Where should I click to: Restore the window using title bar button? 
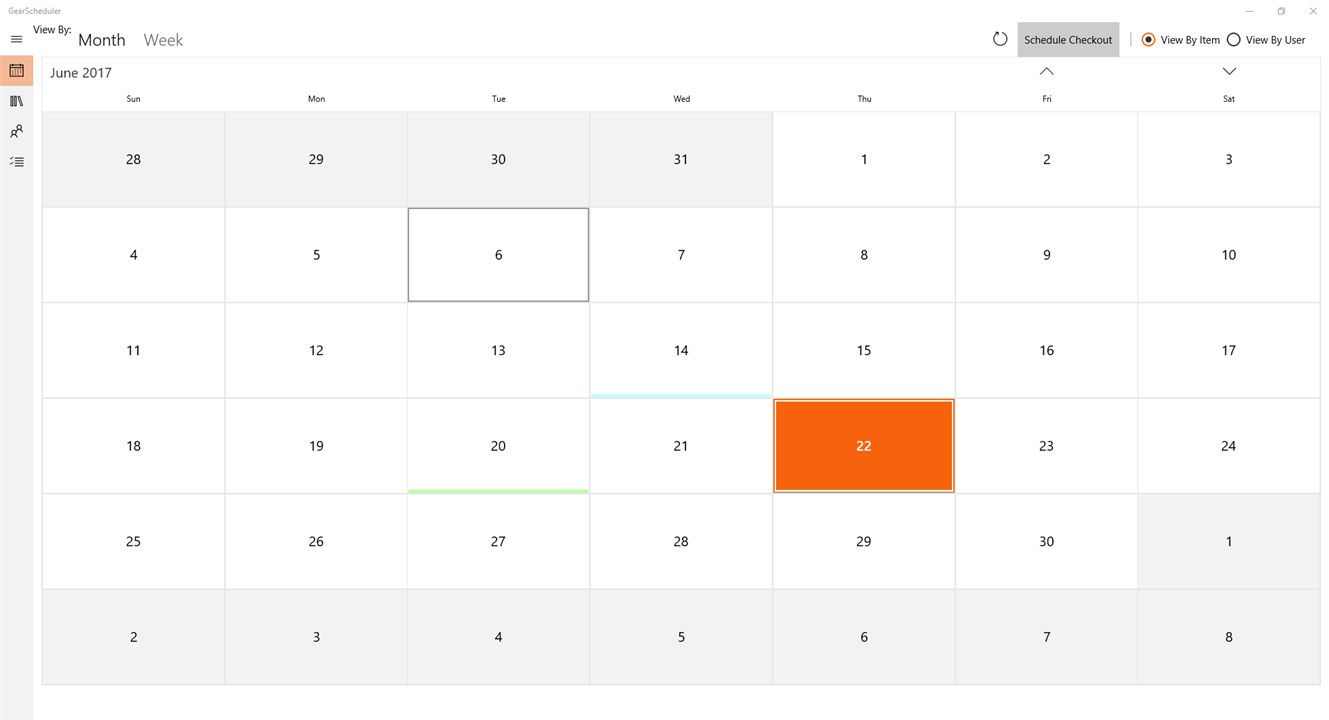pos(1281,11)
